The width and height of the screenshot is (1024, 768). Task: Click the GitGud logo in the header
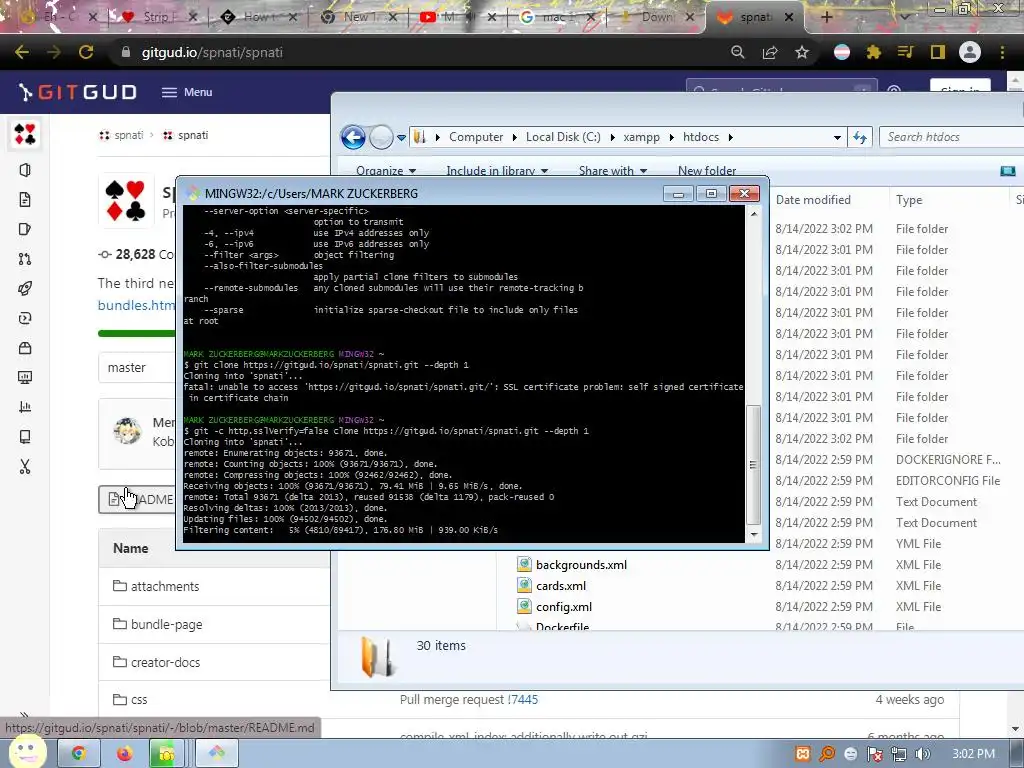click(x=78, y=92)
